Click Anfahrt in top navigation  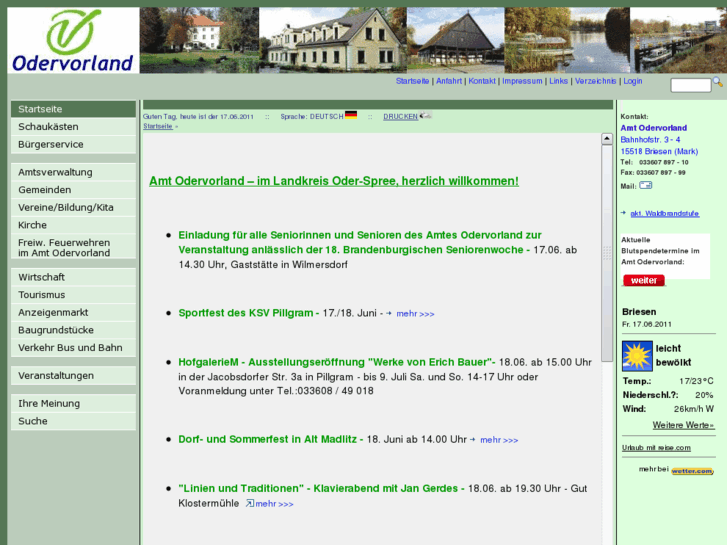point(449,81)
